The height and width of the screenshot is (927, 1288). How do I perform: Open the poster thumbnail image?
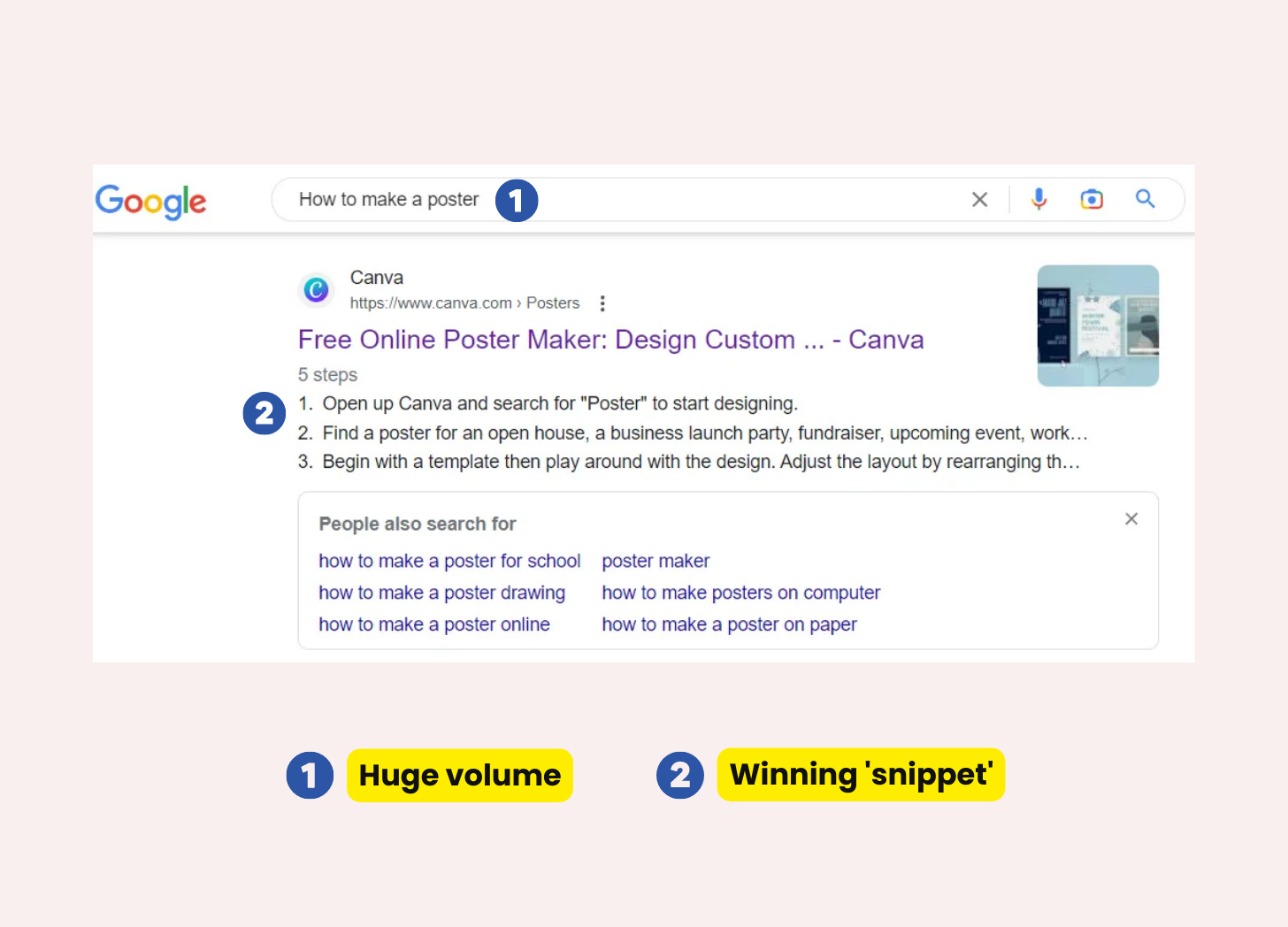1098,326
